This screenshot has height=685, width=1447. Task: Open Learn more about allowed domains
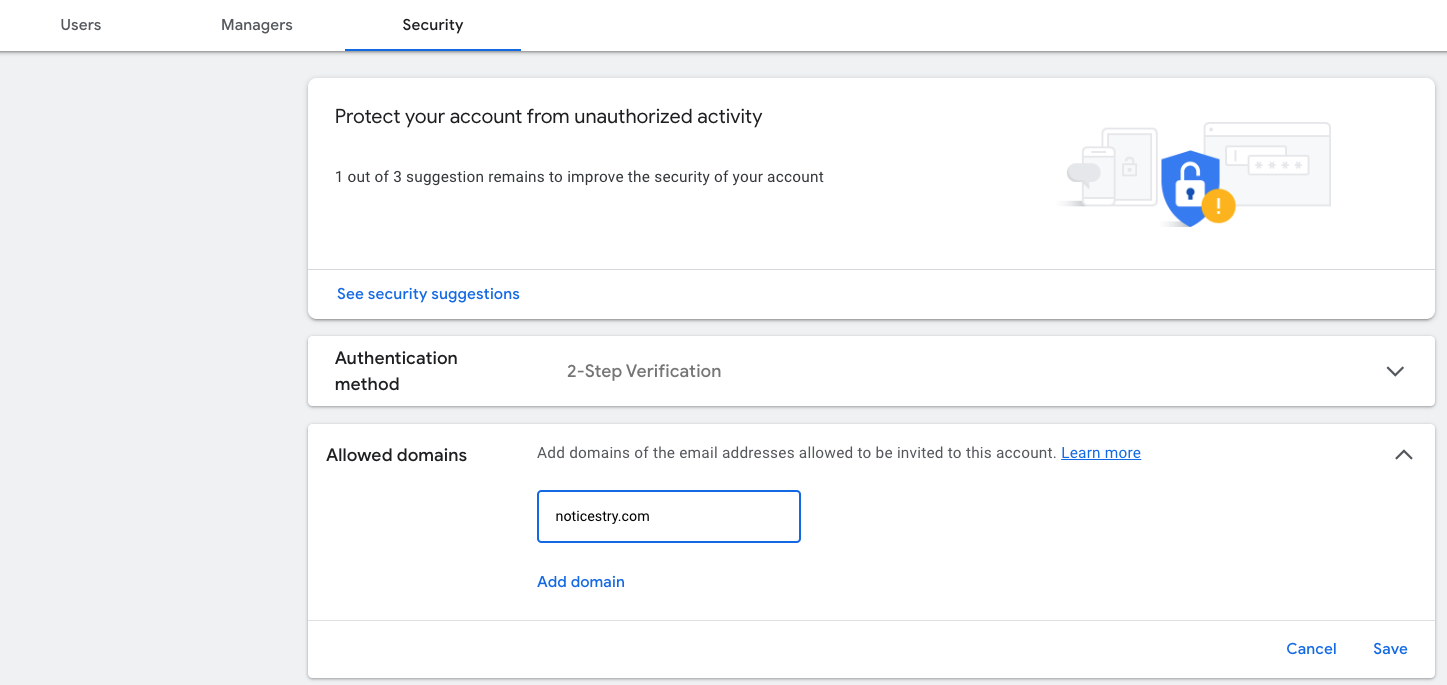tap(1100, 453)
